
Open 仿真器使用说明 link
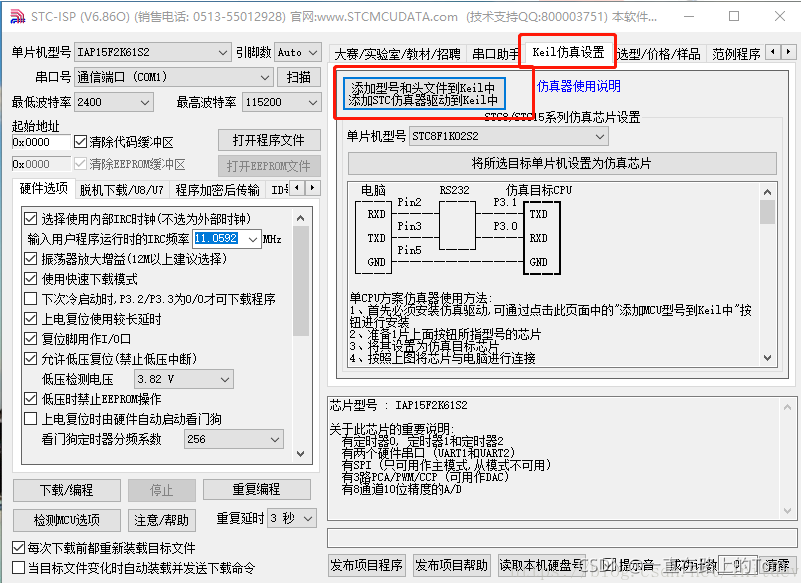579,86
